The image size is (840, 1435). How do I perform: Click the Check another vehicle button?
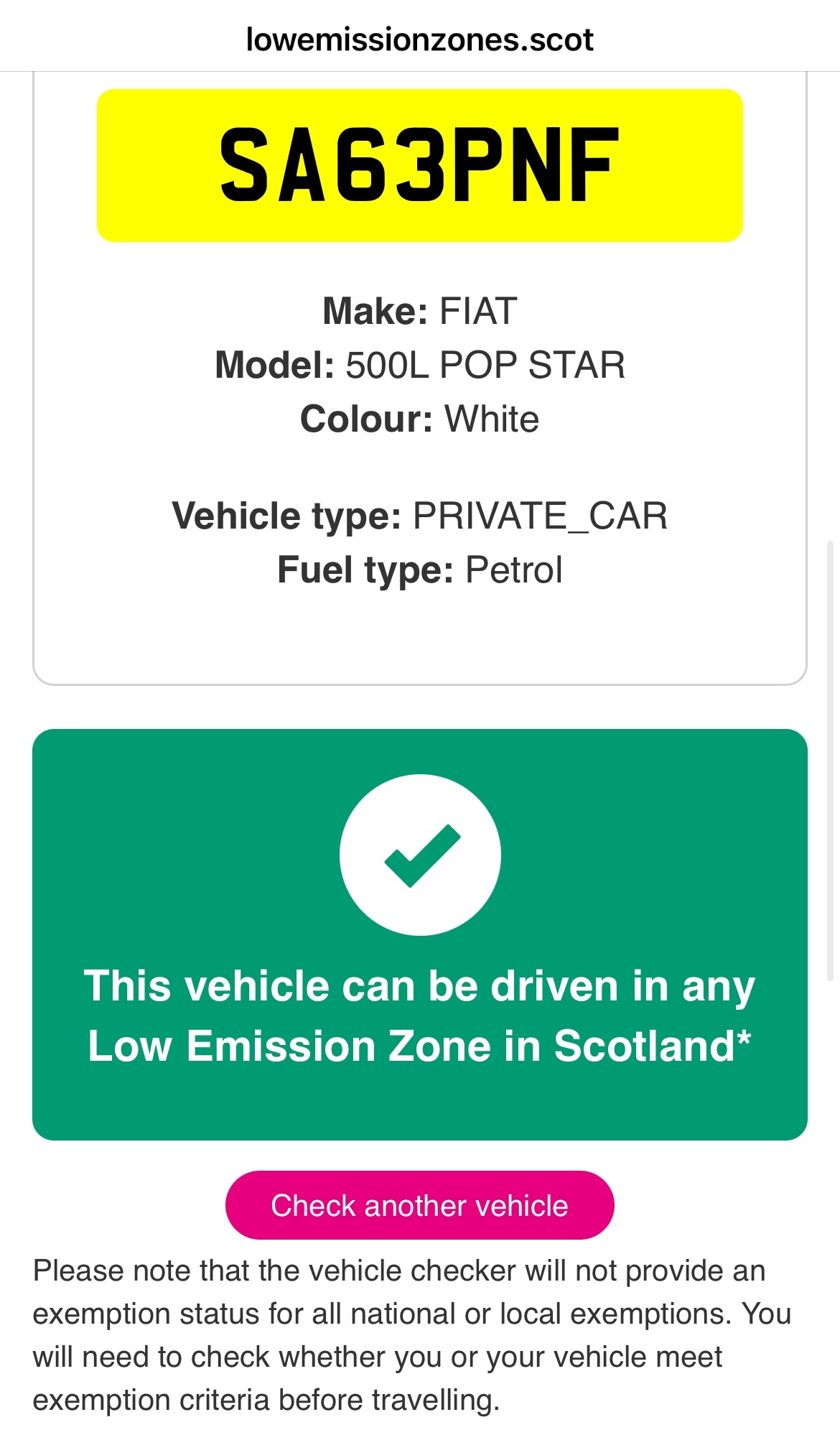[x=419, y=1205]
